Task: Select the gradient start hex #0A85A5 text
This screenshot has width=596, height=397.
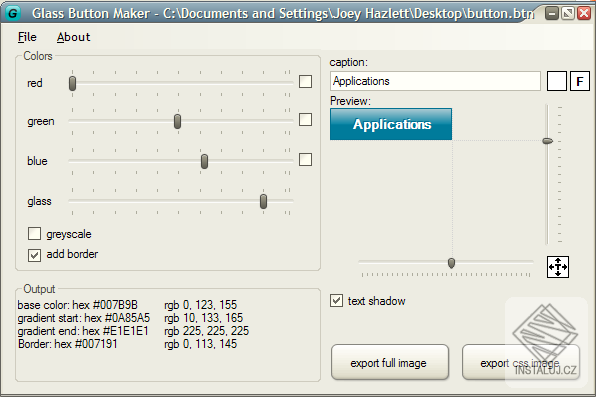Action: [84, 318]
